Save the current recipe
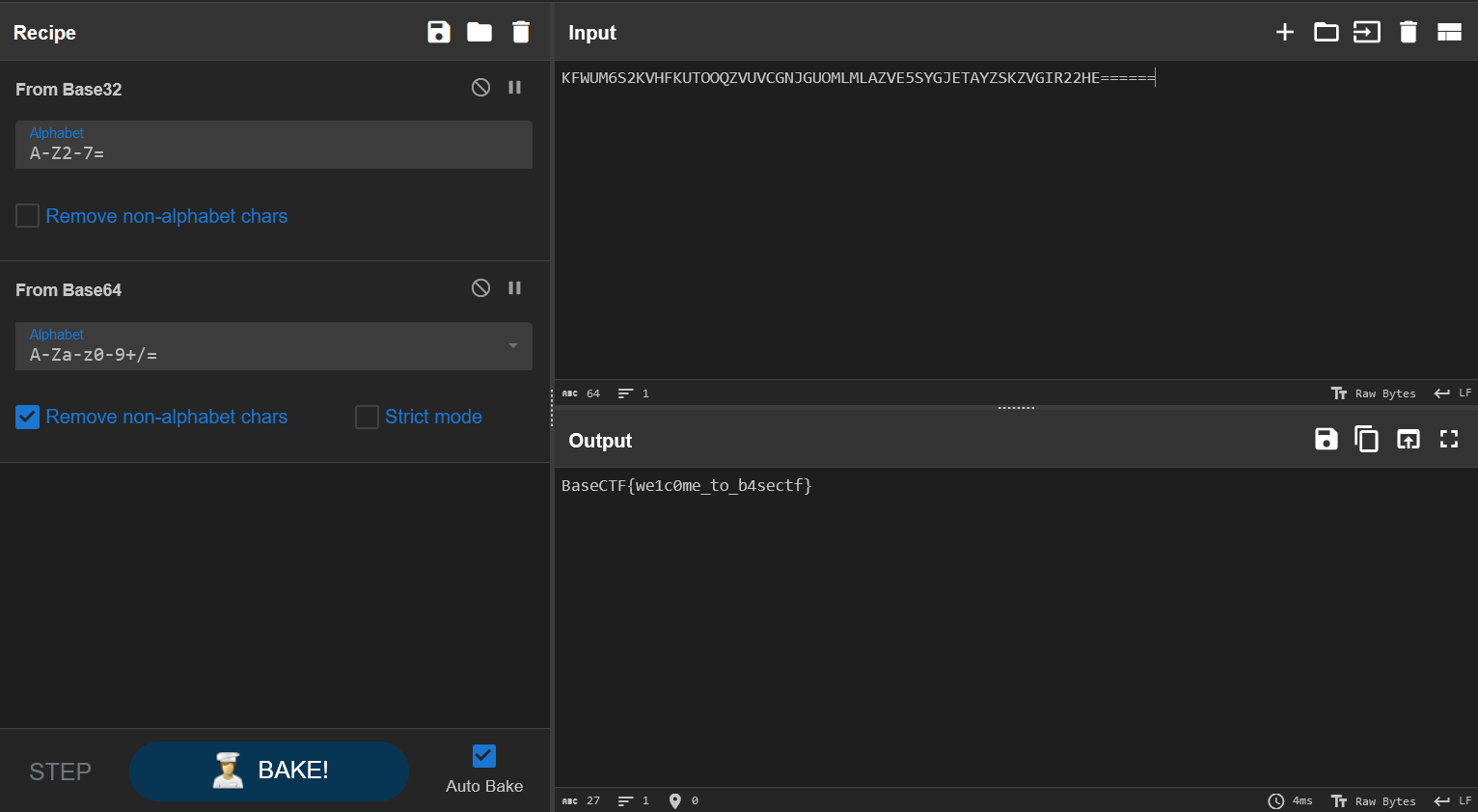This screenshot has height=812, width=1478. pos(439,32)
